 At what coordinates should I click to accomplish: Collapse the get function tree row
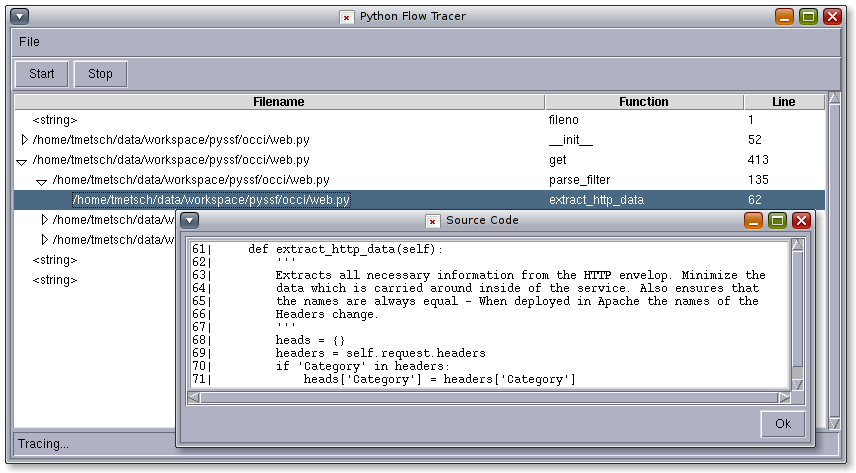[x=22, y=162]
